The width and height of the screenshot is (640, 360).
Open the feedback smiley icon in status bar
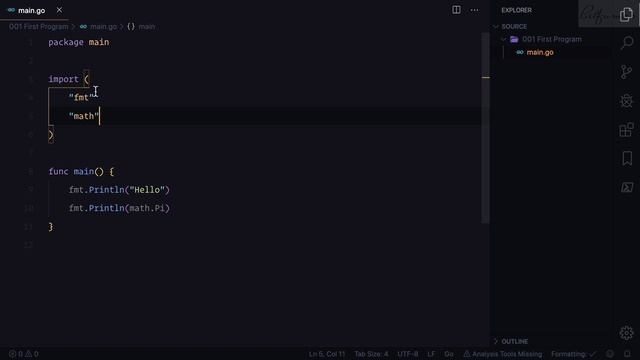(x=609, y=354)
